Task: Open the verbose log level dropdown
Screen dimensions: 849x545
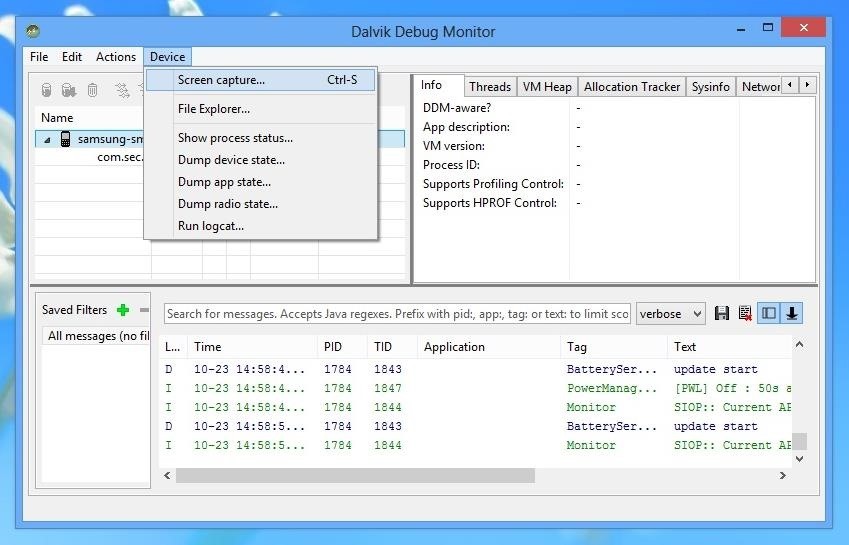Action: (x=671, y=314)
